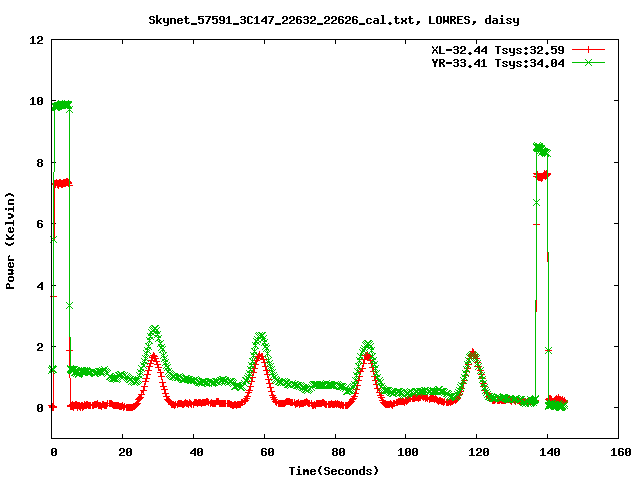Click the overlapping peak near 119 seconds
Viewport: 640px width, 480px height.
tap(473, 353)
